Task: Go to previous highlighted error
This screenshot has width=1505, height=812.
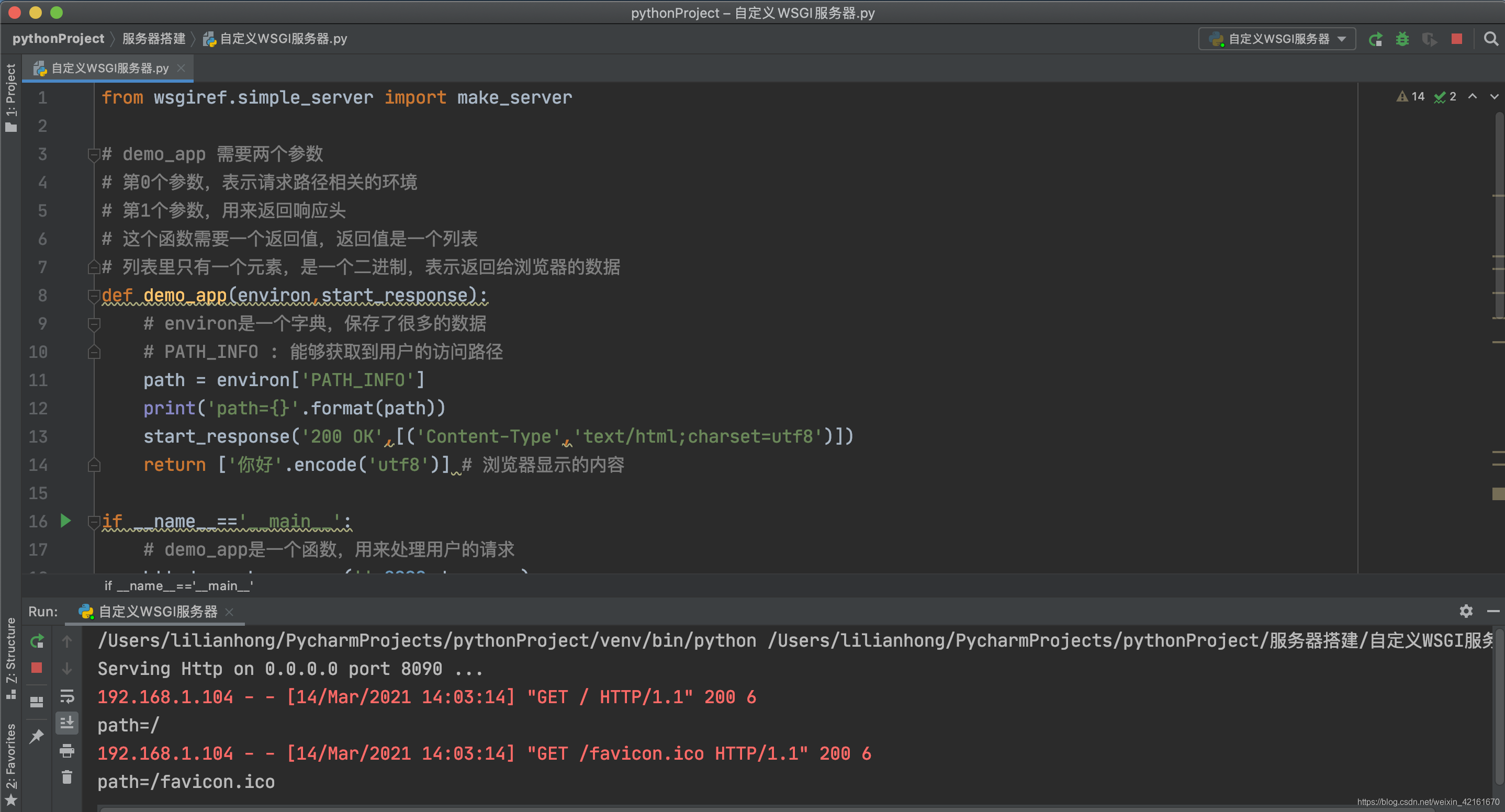Action: 1472,96
